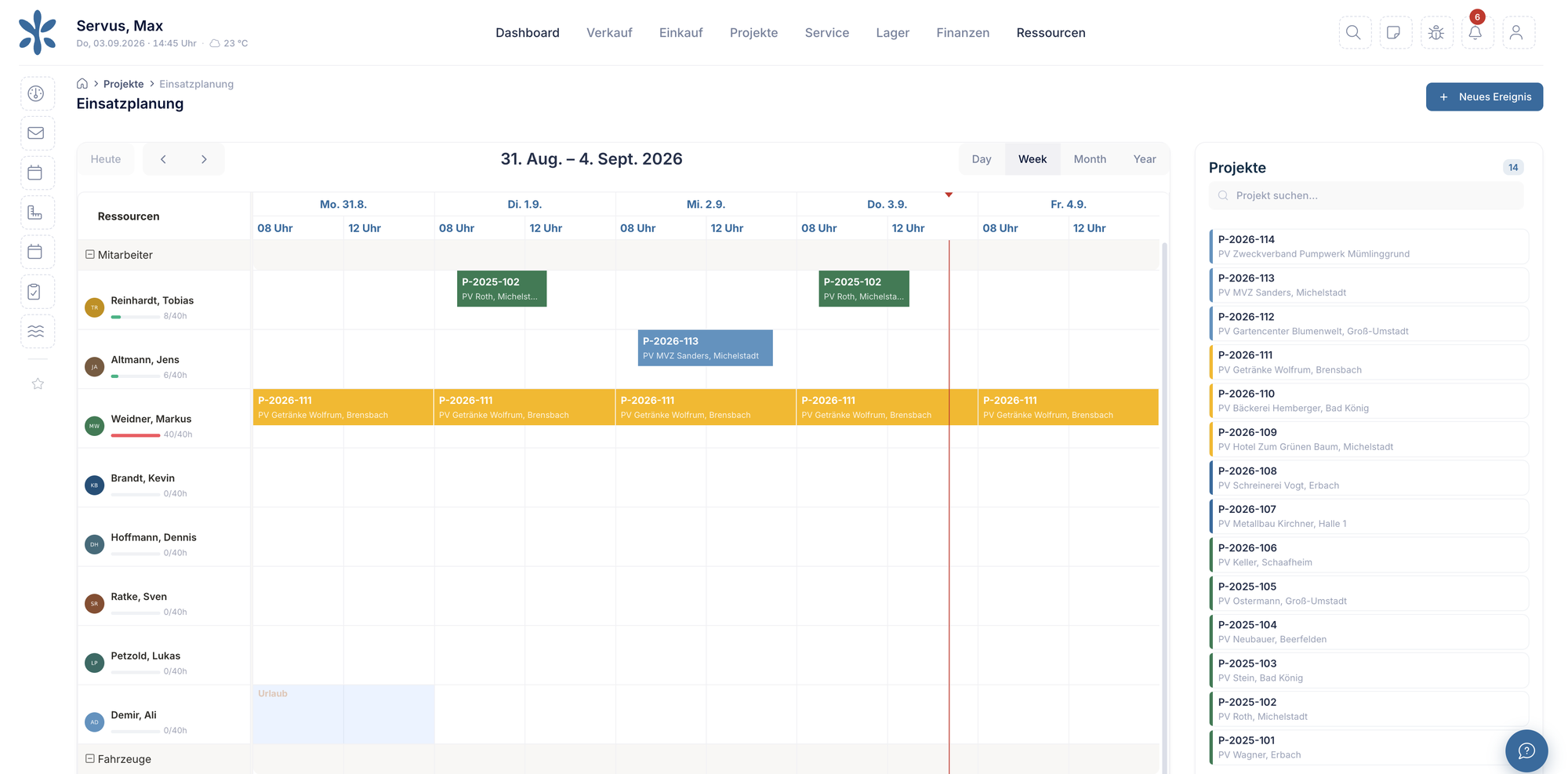This screenshot has height=774, width=1568.
Task: Open the search magnifier icon in header
Action: pos(1354,33)
